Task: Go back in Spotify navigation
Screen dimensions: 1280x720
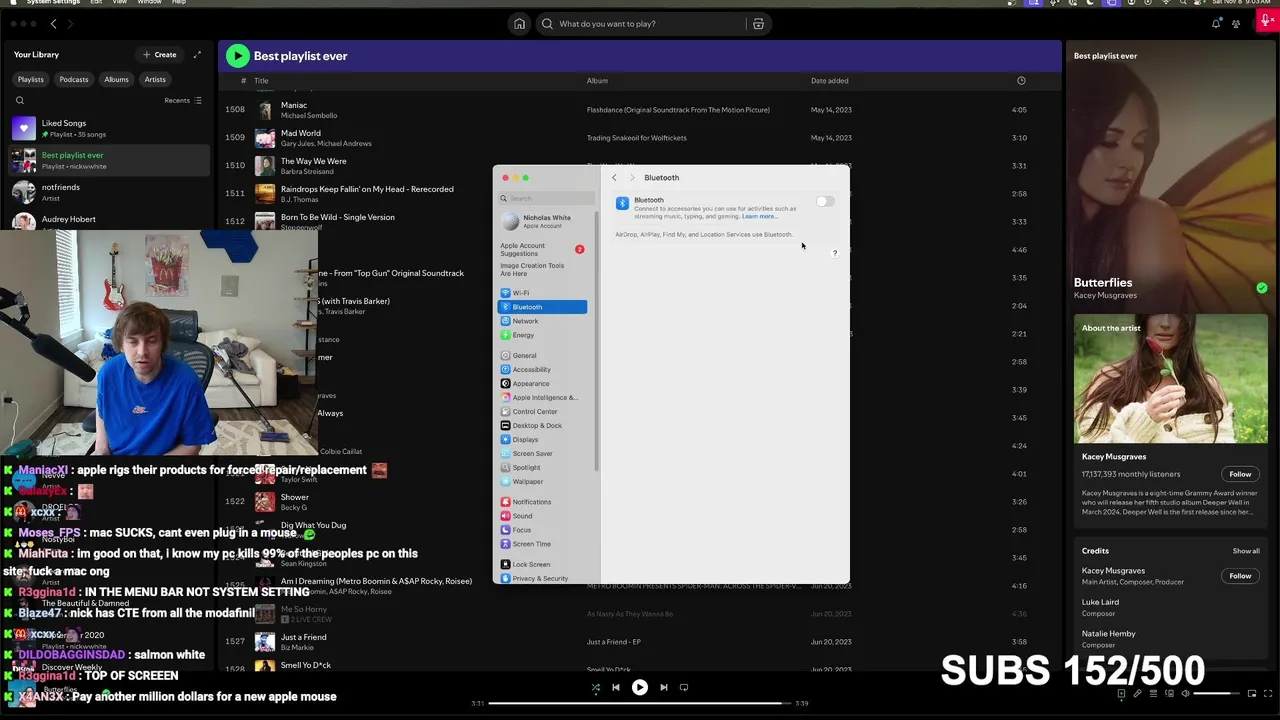Action: click(x=53, y=24)
